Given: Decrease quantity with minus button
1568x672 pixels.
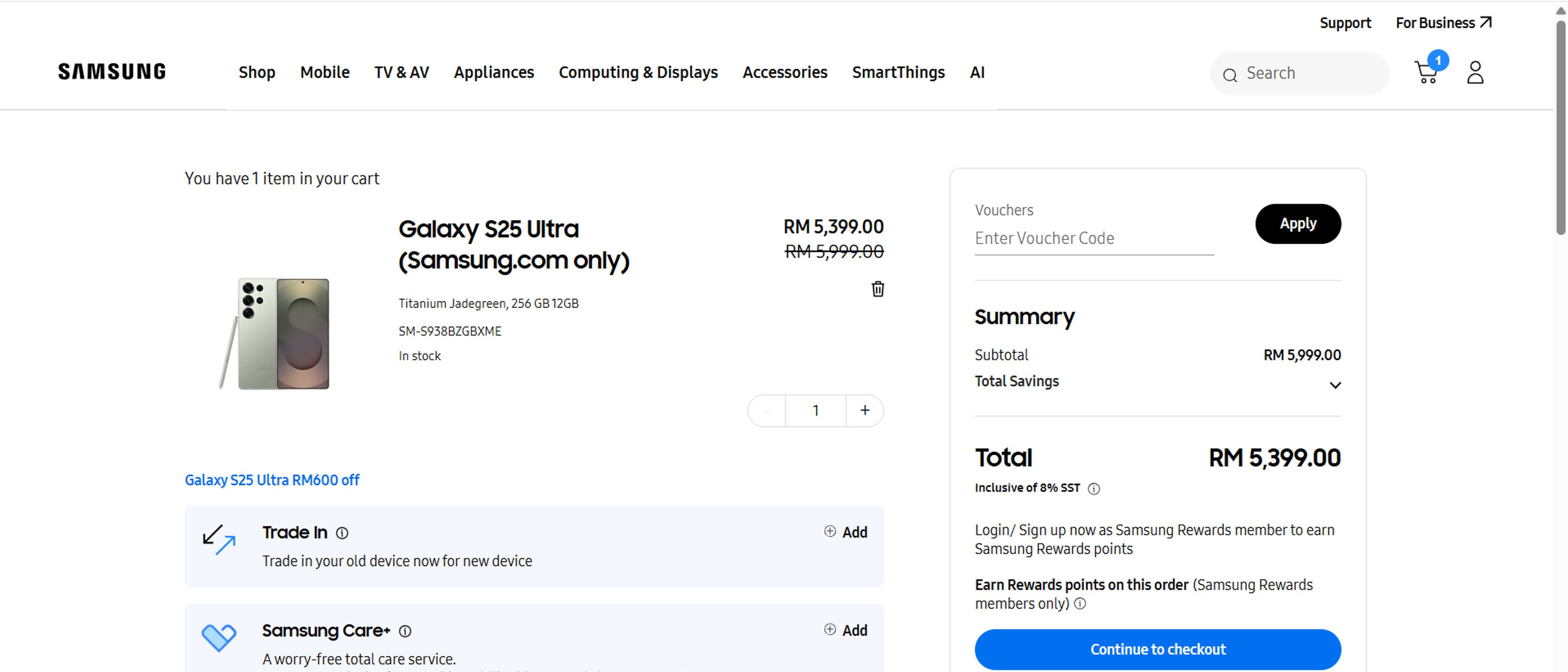Looking at the screenshot, I should (766, 411).
